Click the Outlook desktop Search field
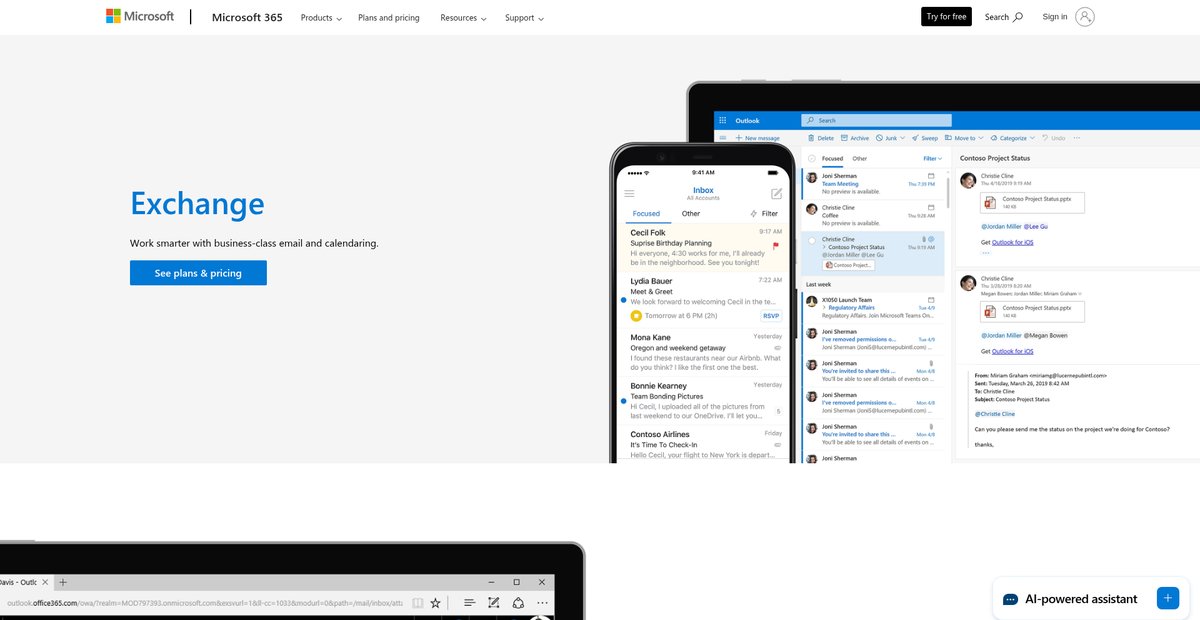This screenshot has width=1200, height=620. click(876, 120)
